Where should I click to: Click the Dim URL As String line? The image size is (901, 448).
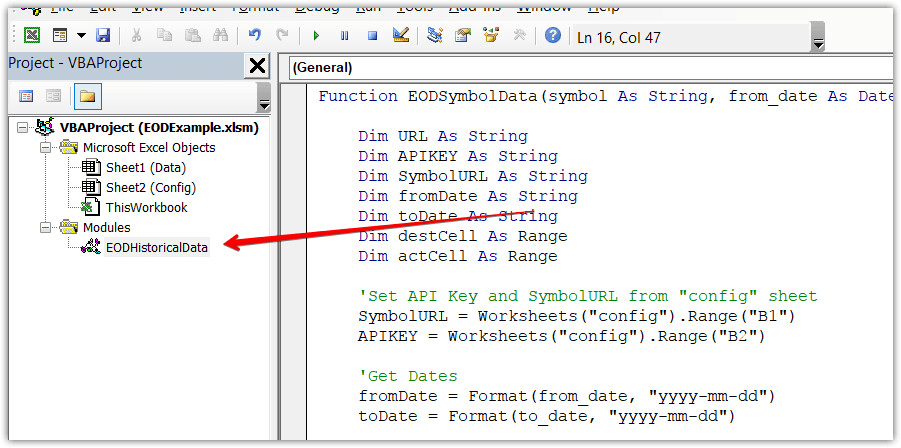[443, 136]
